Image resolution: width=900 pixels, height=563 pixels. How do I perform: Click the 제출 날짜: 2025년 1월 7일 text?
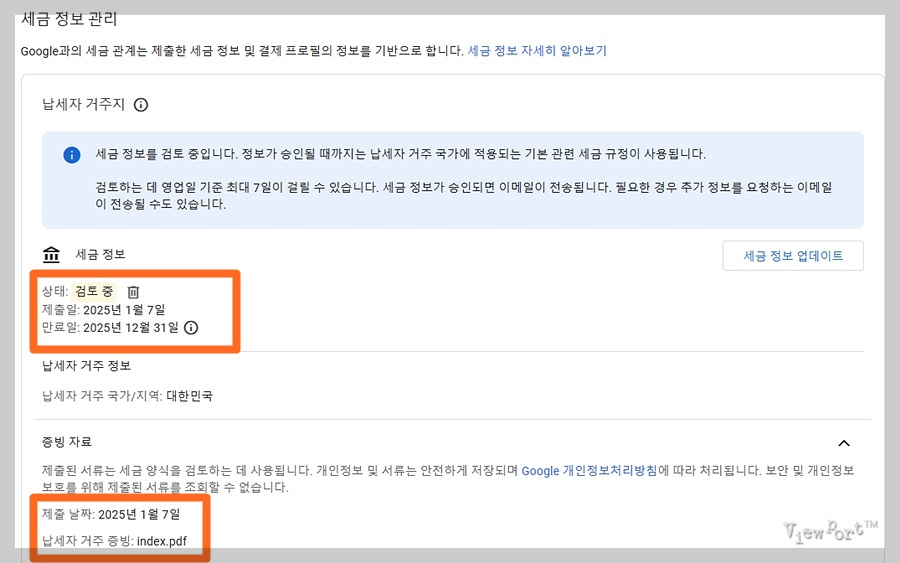point(111,514)
